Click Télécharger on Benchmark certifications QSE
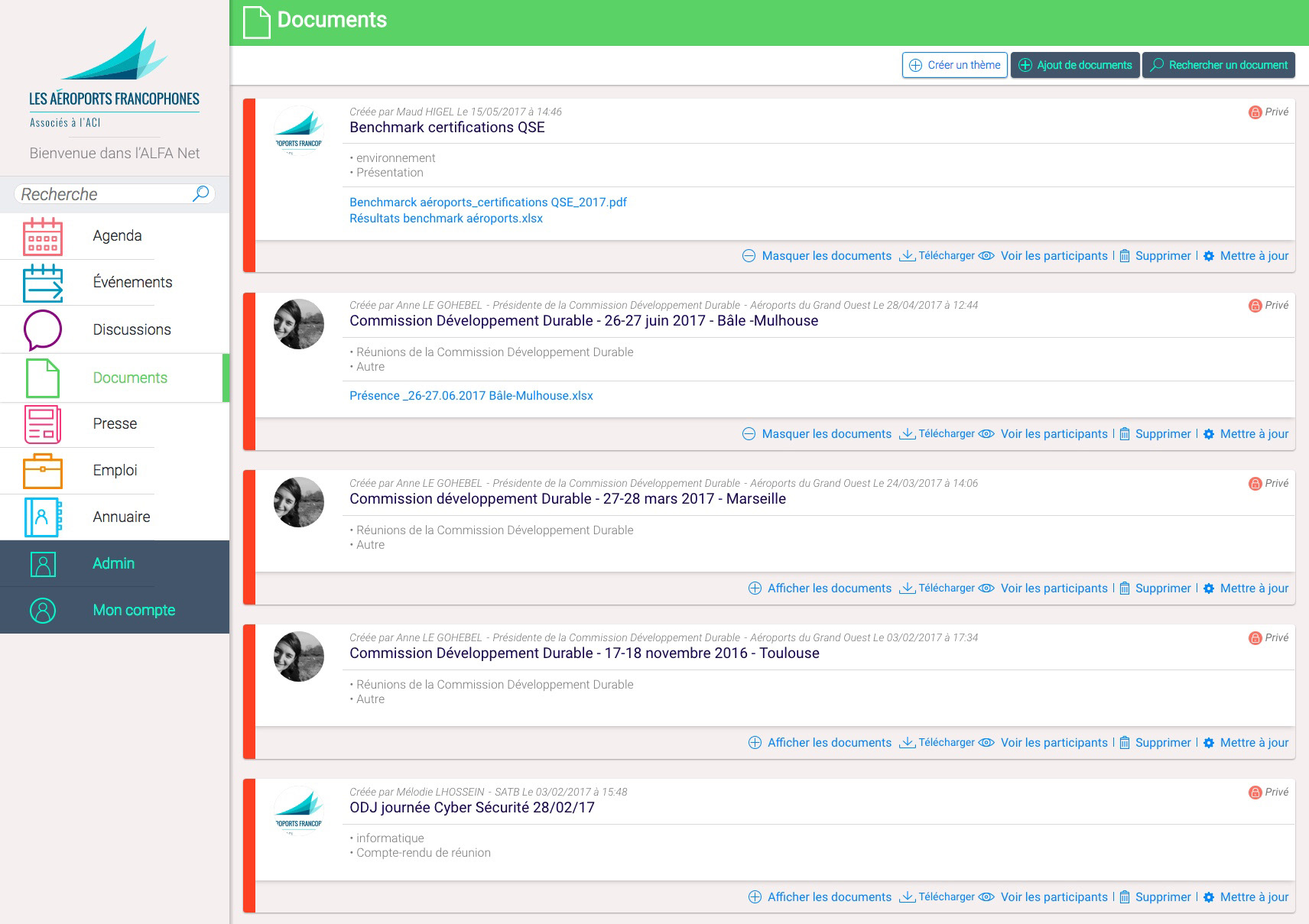 947,256
